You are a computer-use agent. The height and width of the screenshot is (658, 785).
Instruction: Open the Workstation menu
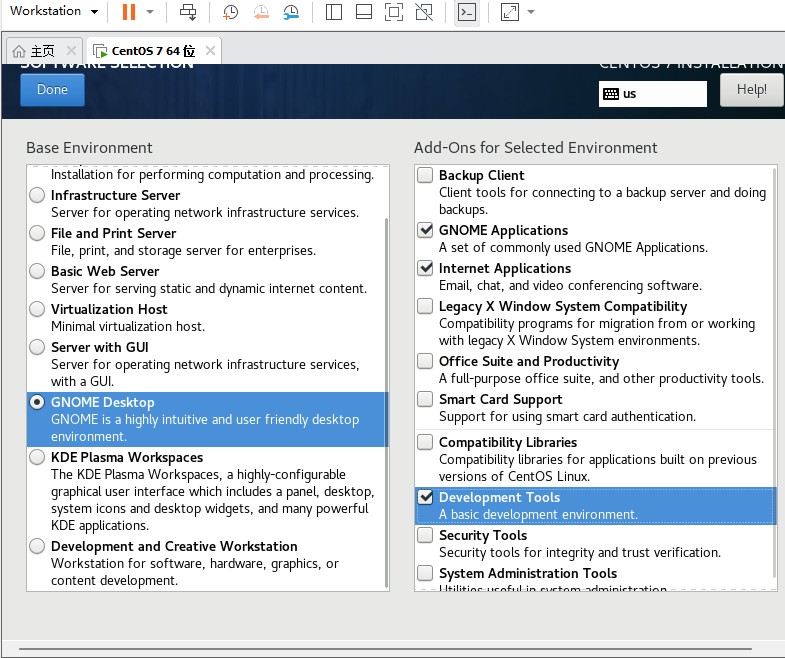tap(53, 11)
